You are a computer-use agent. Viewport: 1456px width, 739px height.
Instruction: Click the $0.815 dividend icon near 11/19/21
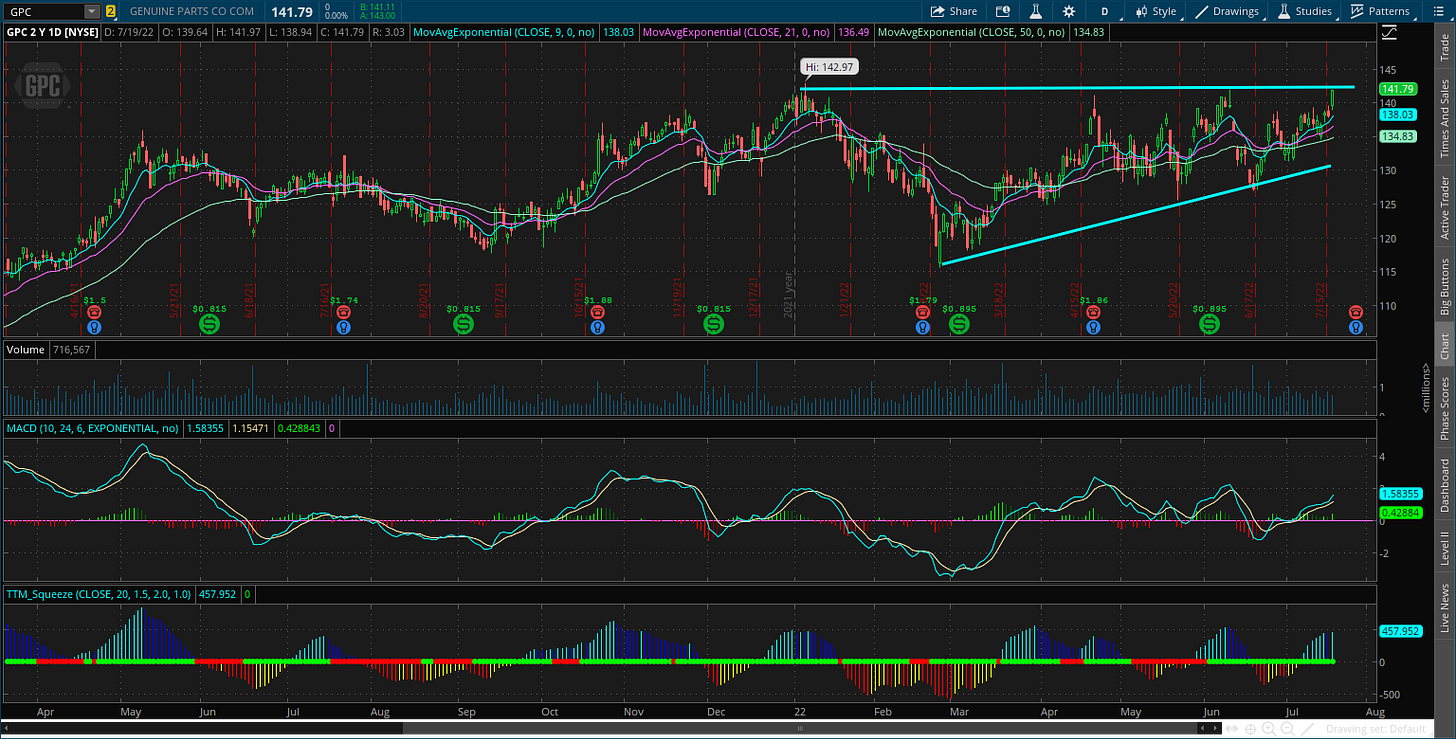pos(713,324)
